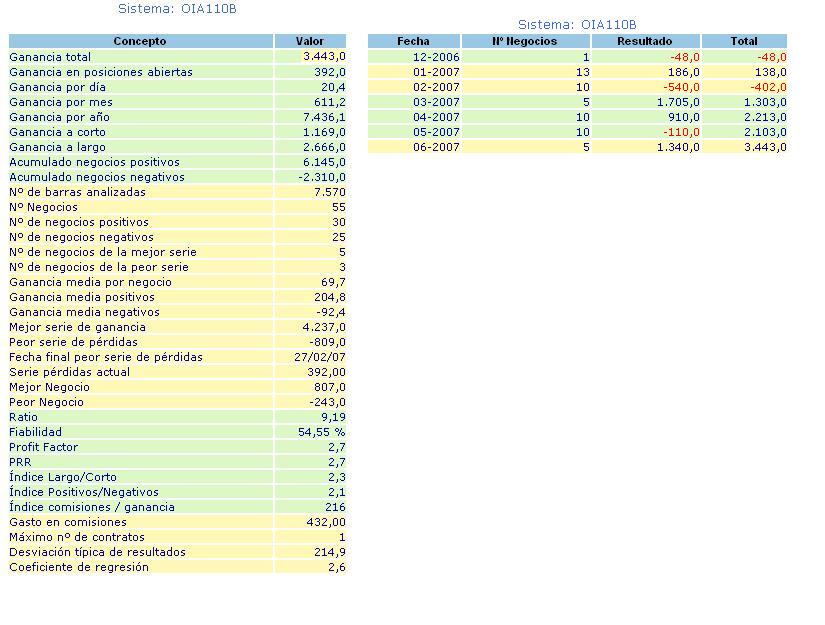Select the Ganancia por año label
825x625 pixels.
click(59, 117)
